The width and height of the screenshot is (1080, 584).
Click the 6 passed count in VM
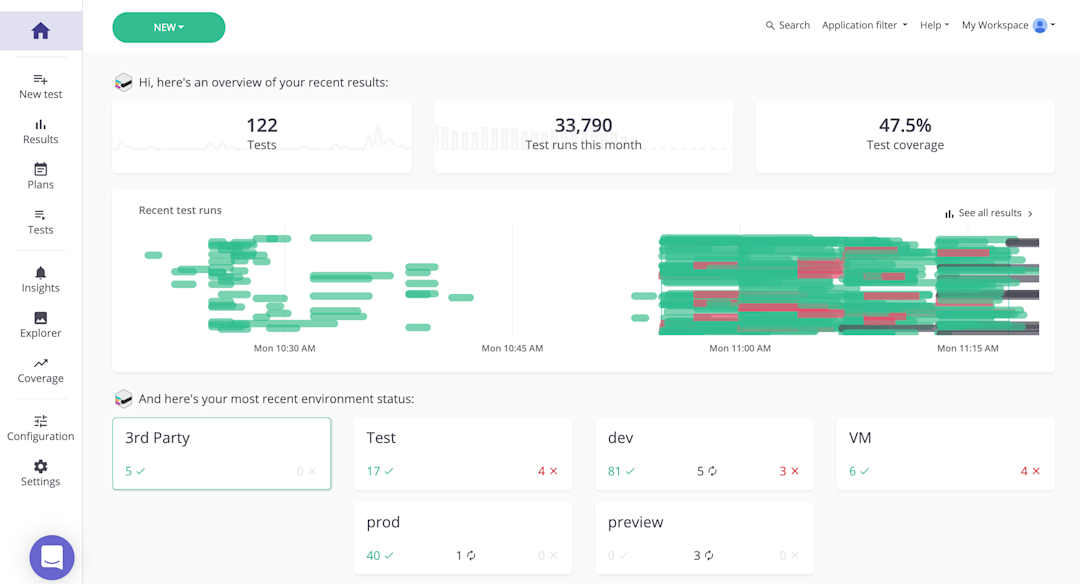[x=853, y=471]
